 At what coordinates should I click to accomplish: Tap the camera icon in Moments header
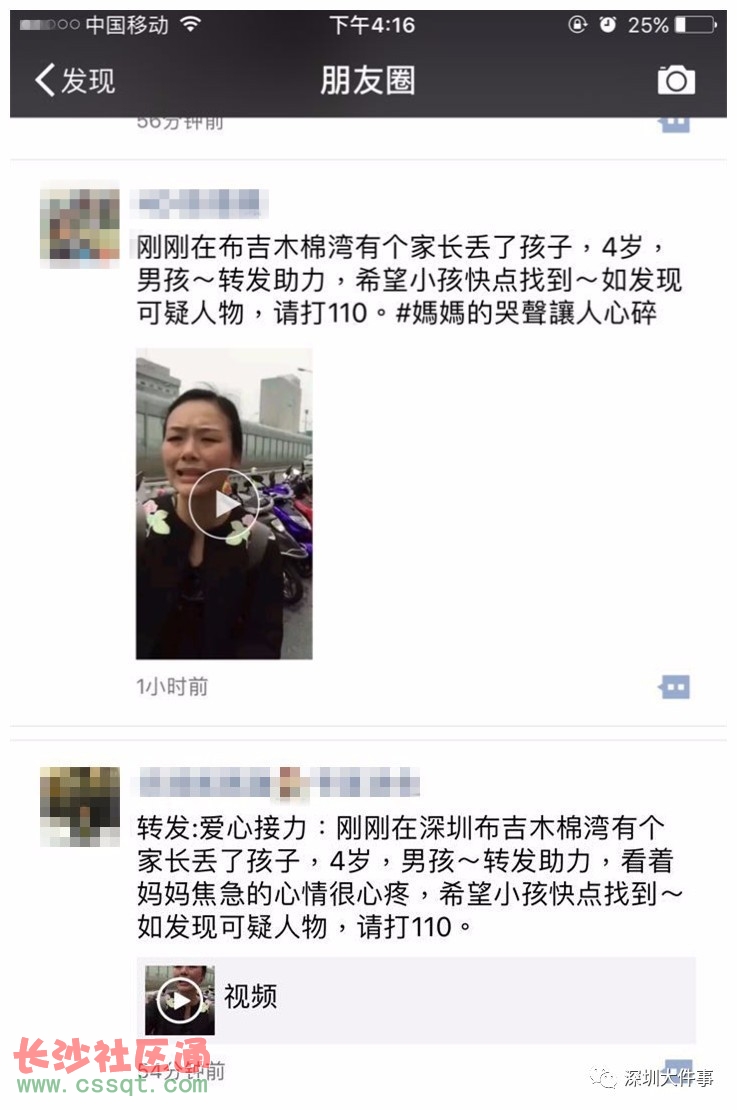tap(676, 80)
